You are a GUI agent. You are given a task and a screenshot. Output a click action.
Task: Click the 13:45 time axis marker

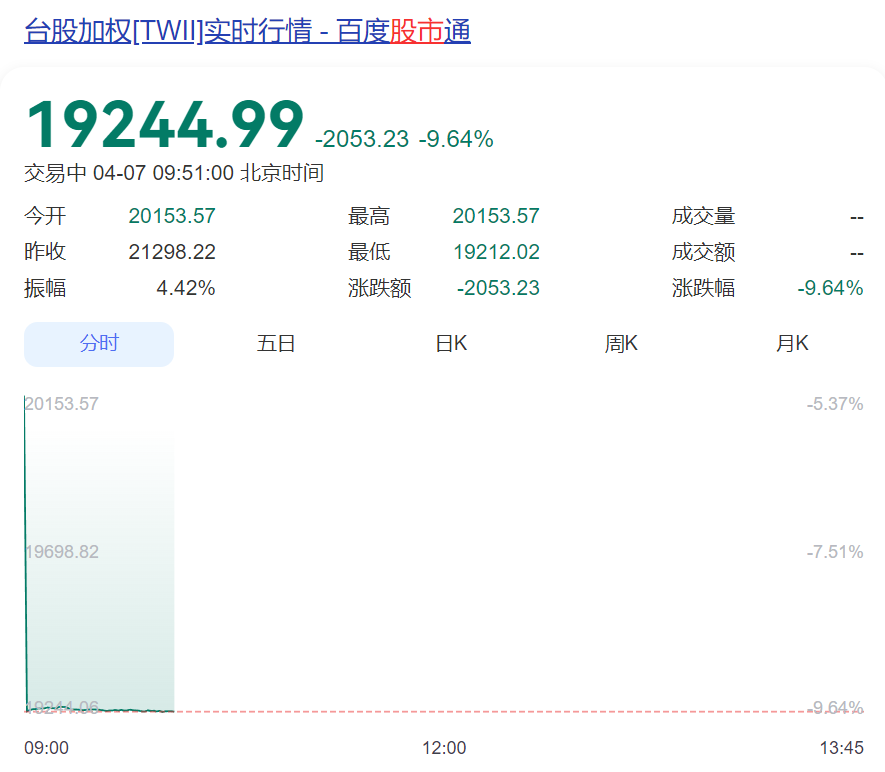[840, 748]
